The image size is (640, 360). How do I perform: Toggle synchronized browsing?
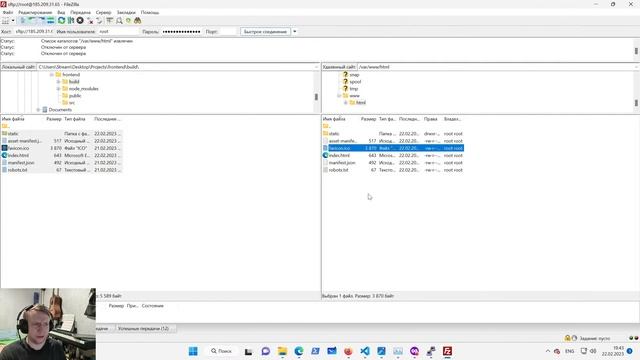129,20
